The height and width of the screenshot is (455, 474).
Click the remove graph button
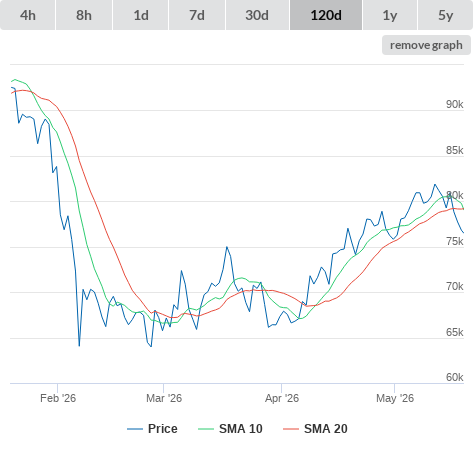click(x=426, y=45)
